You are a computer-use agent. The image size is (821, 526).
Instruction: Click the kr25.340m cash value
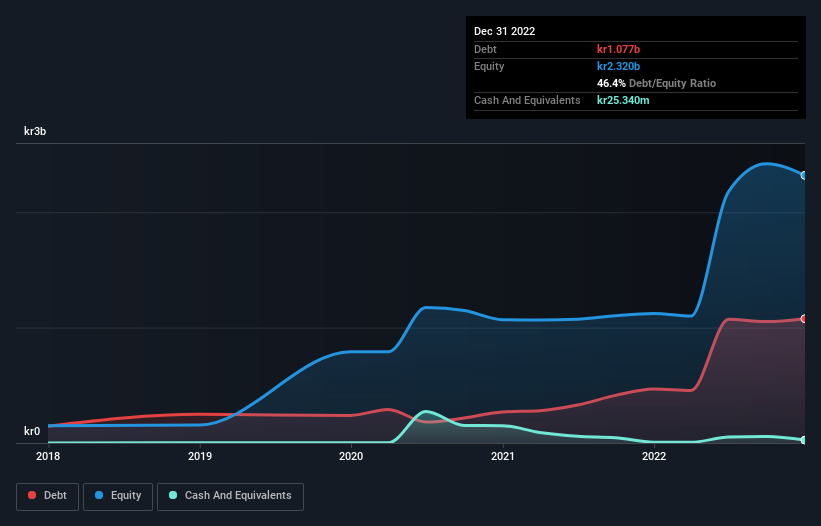click(623, 100)
